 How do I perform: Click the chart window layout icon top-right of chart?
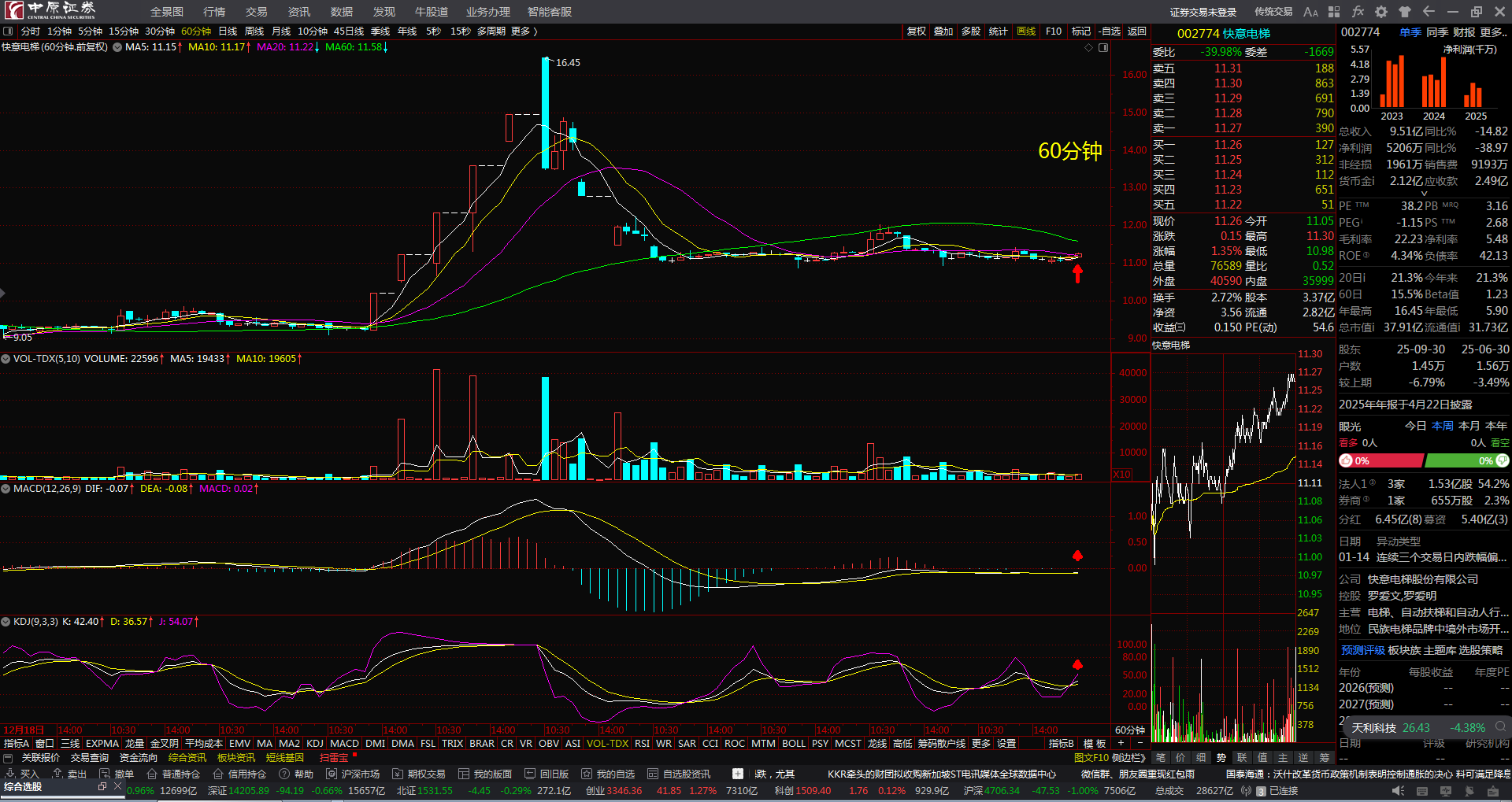click(x=1103, y=48)
